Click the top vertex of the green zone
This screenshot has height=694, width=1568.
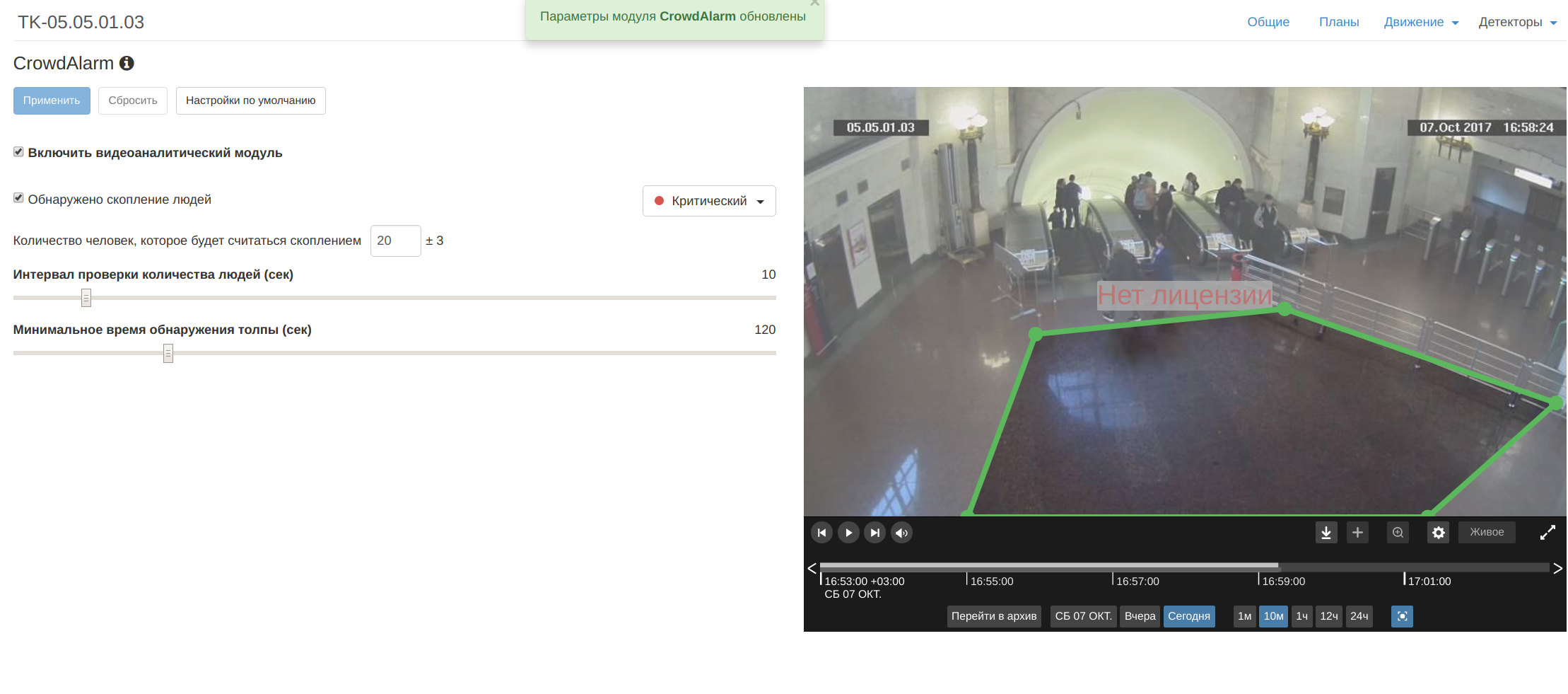click(1285, 308)
